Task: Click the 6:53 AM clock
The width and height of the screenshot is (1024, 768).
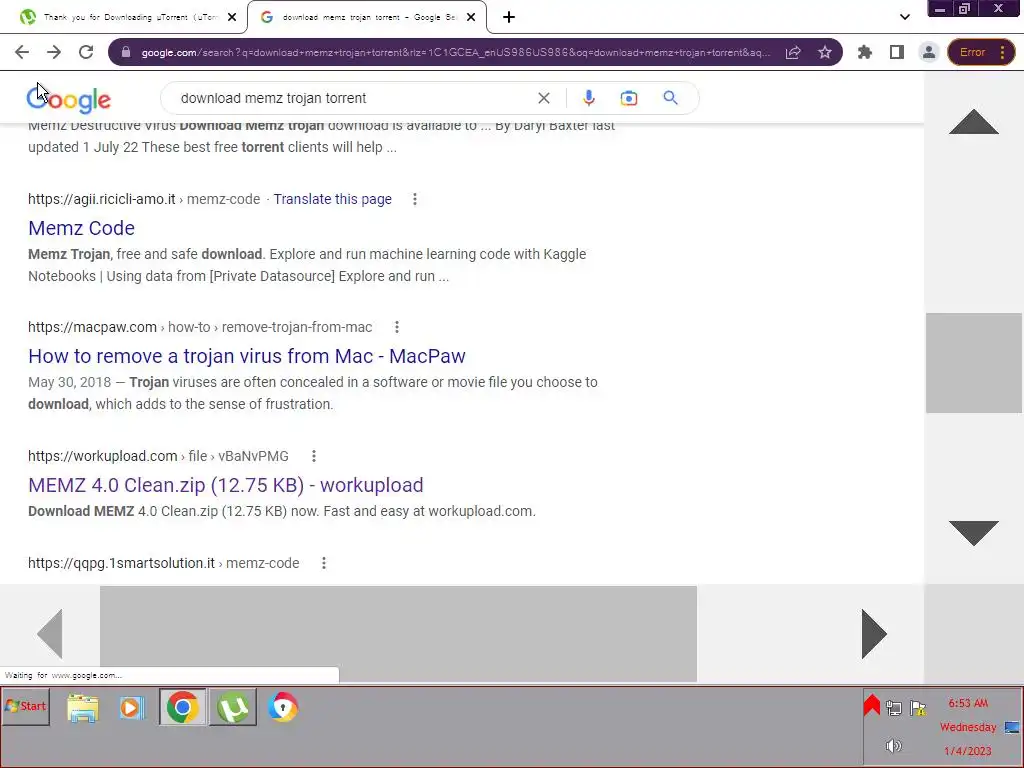Action: tap(968, 703)
